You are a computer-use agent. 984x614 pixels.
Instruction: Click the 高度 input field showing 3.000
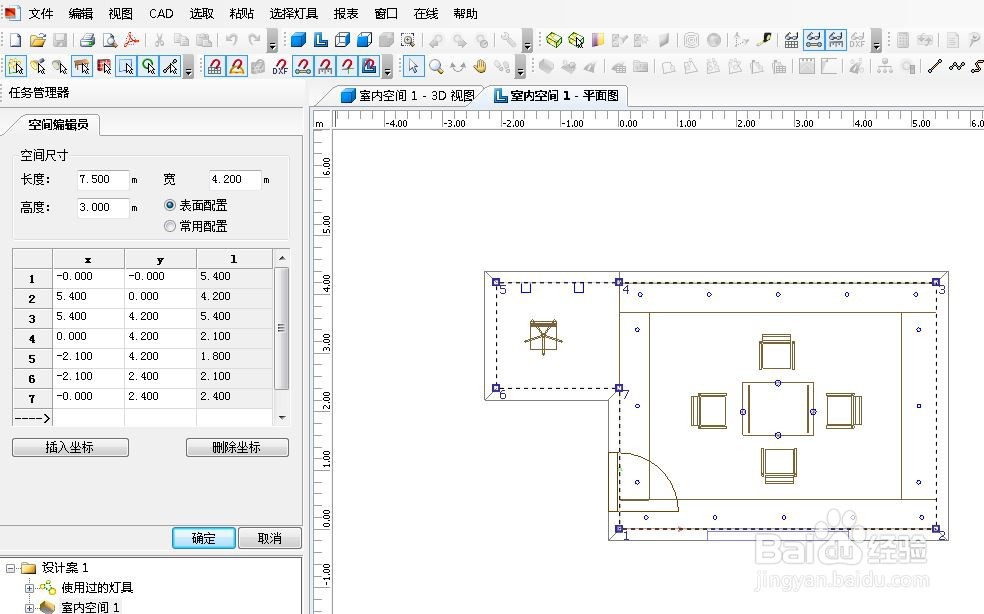(x=103, y=207)
